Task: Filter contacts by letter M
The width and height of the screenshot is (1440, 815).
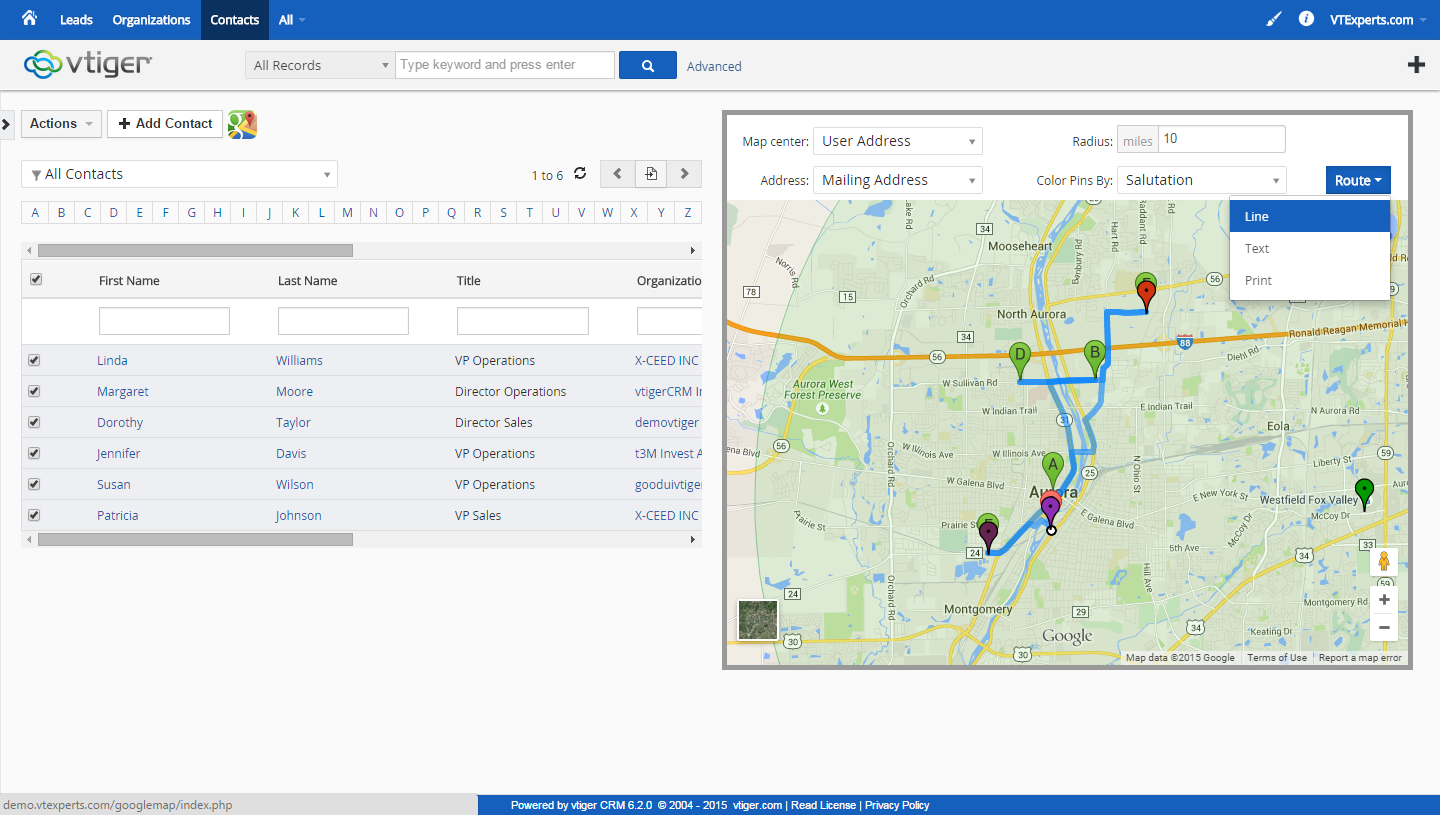Action: 347,212
